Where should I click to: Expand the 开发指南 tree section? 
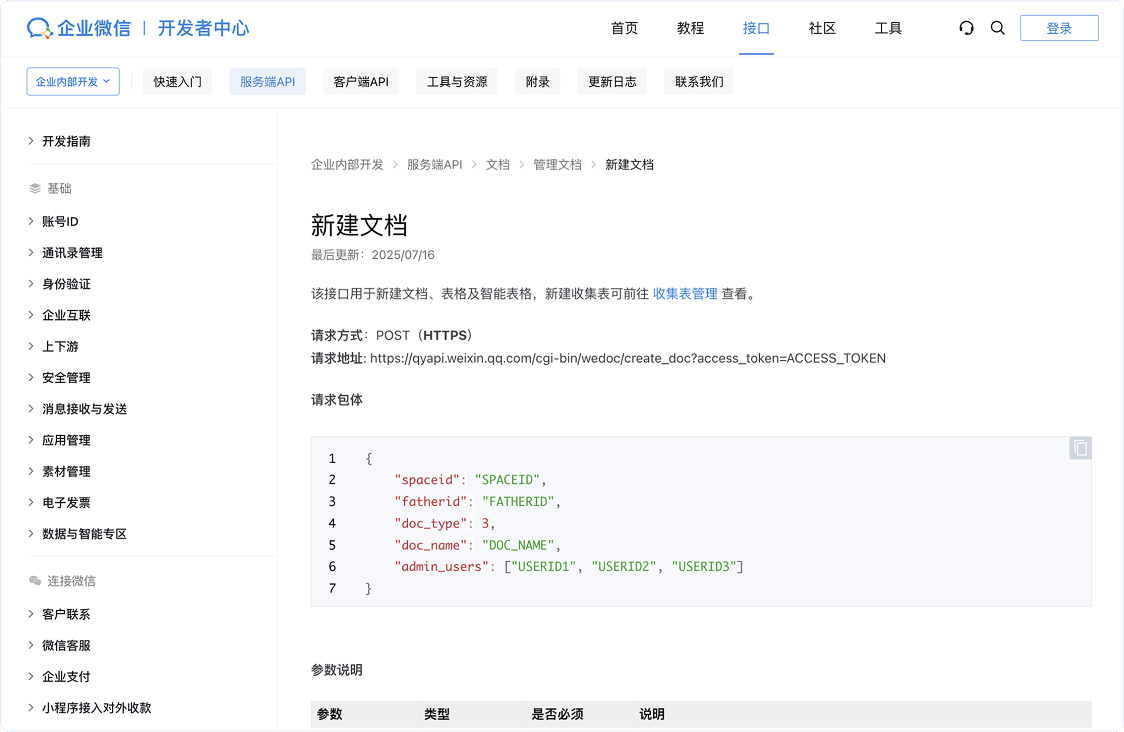point(66,141)
